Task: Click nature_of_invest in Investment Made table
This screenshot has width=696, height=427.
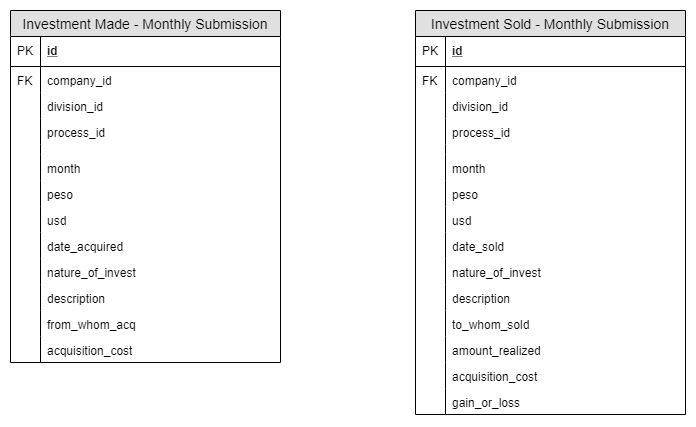Action: click(91, 273)
